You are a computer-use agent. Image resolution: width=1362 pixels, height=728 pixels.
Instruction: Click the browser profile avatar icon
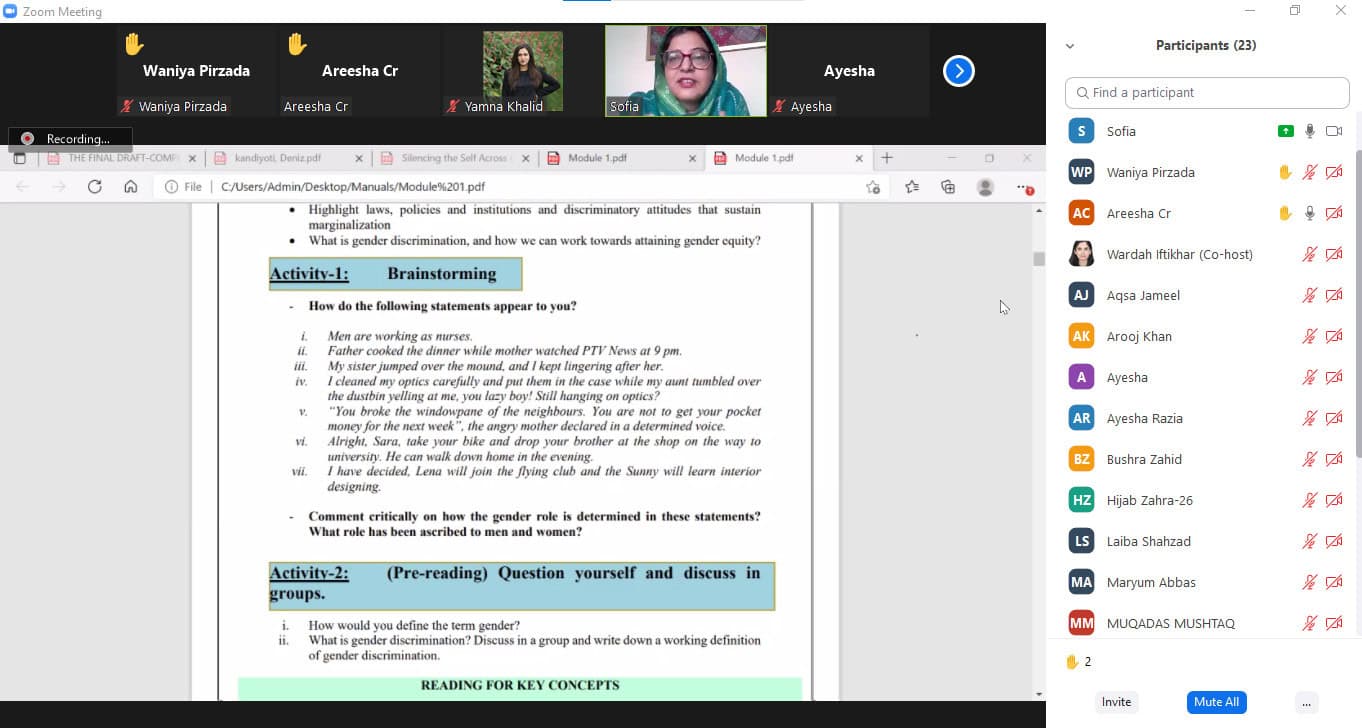(985, 187)
